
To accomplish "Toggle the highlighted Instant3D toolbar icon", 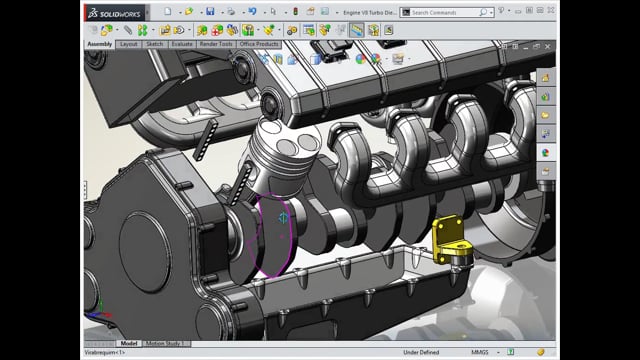I will tap(357, 30).
